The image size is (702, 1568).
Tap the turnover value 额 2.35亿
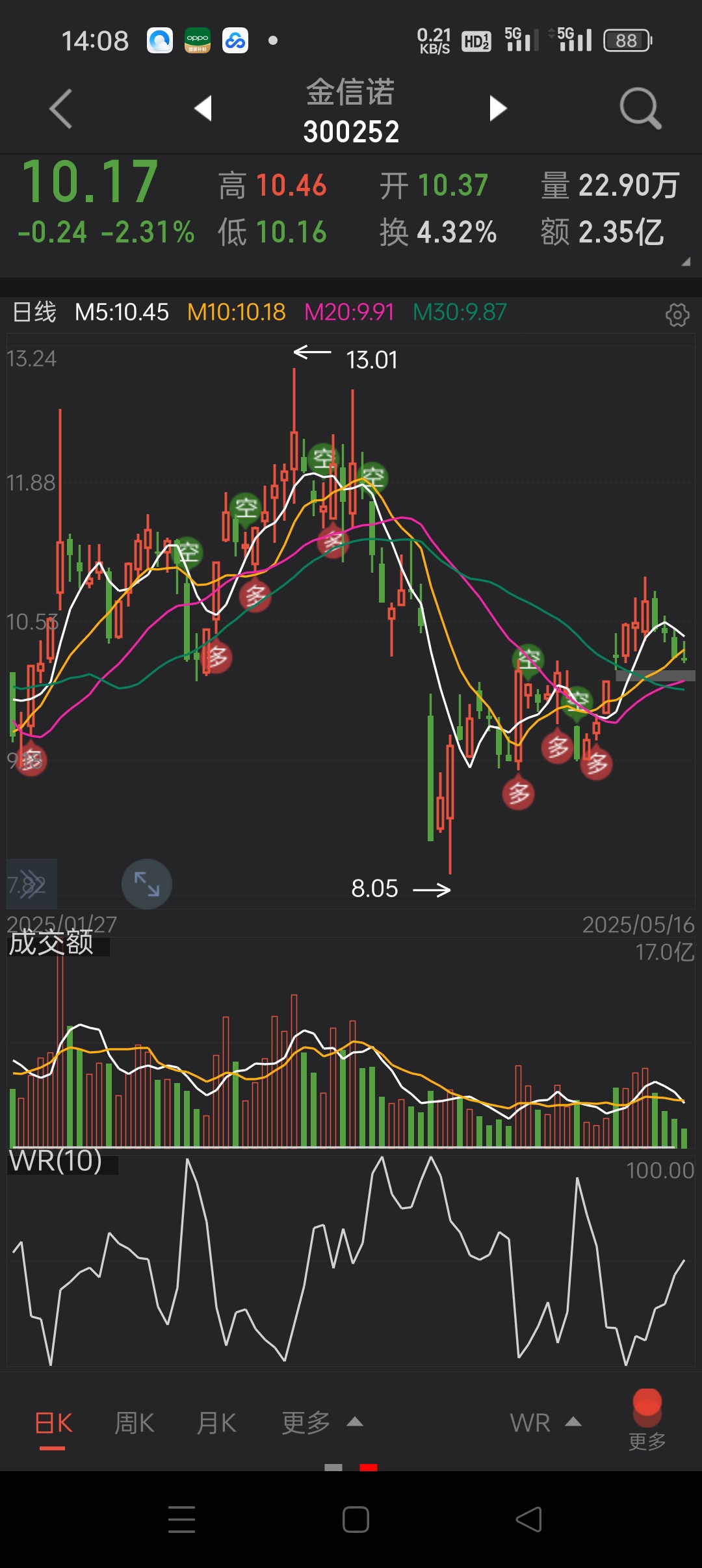pyautogui.click(x=602, y=232)
